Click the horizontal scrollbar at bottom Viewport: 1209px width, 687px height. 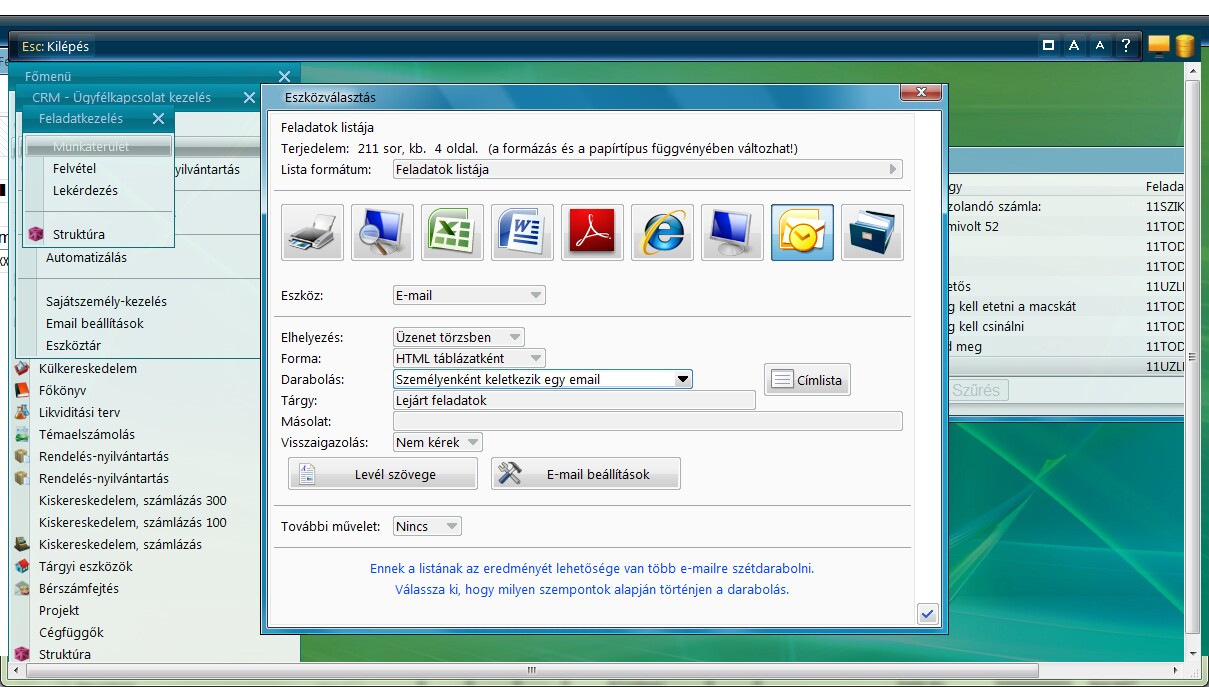[532, 670]
